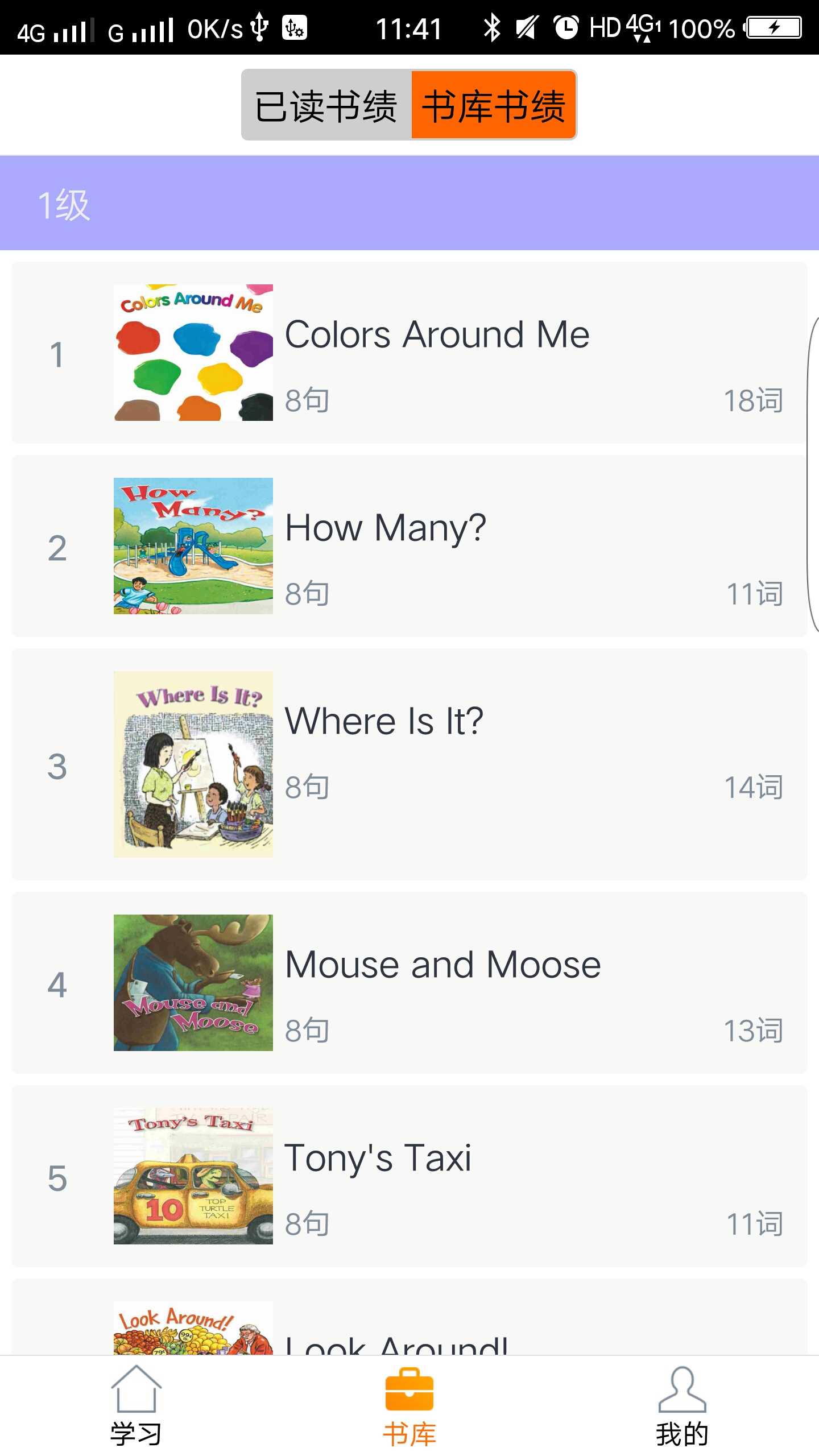Screen dimensions: 819x1456
Task: Open the Tony's Taxi book cover
Action: click(193, 1176)
